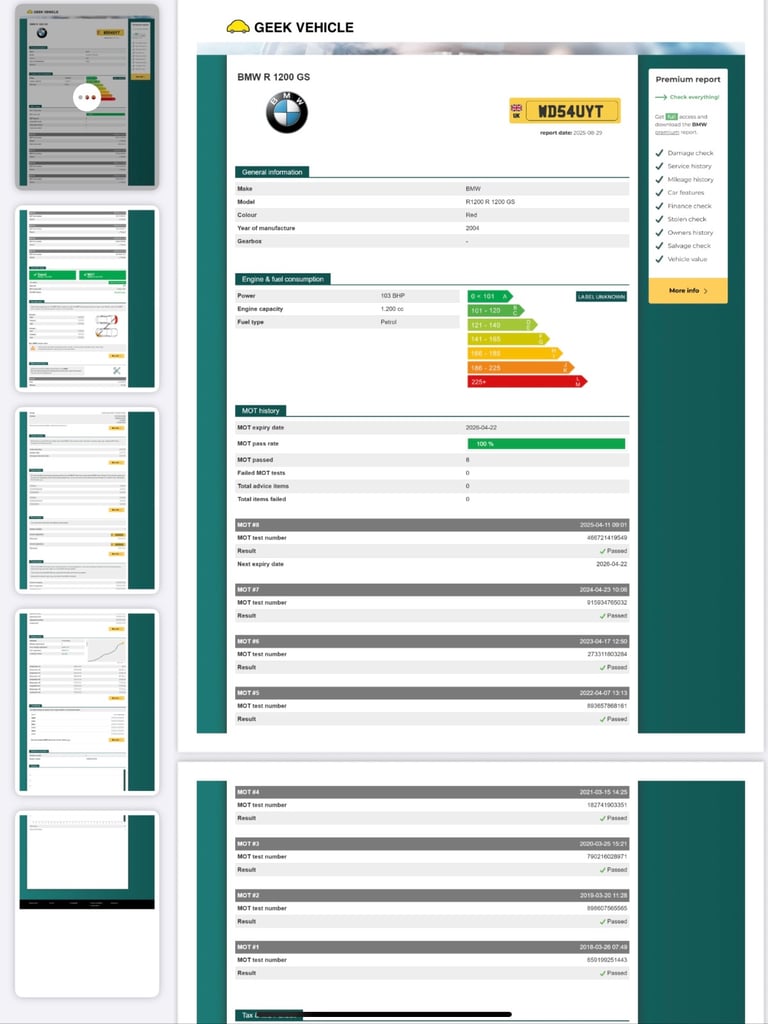
Task: Click the MOT #4 header bar
Action: click(432, 792)
